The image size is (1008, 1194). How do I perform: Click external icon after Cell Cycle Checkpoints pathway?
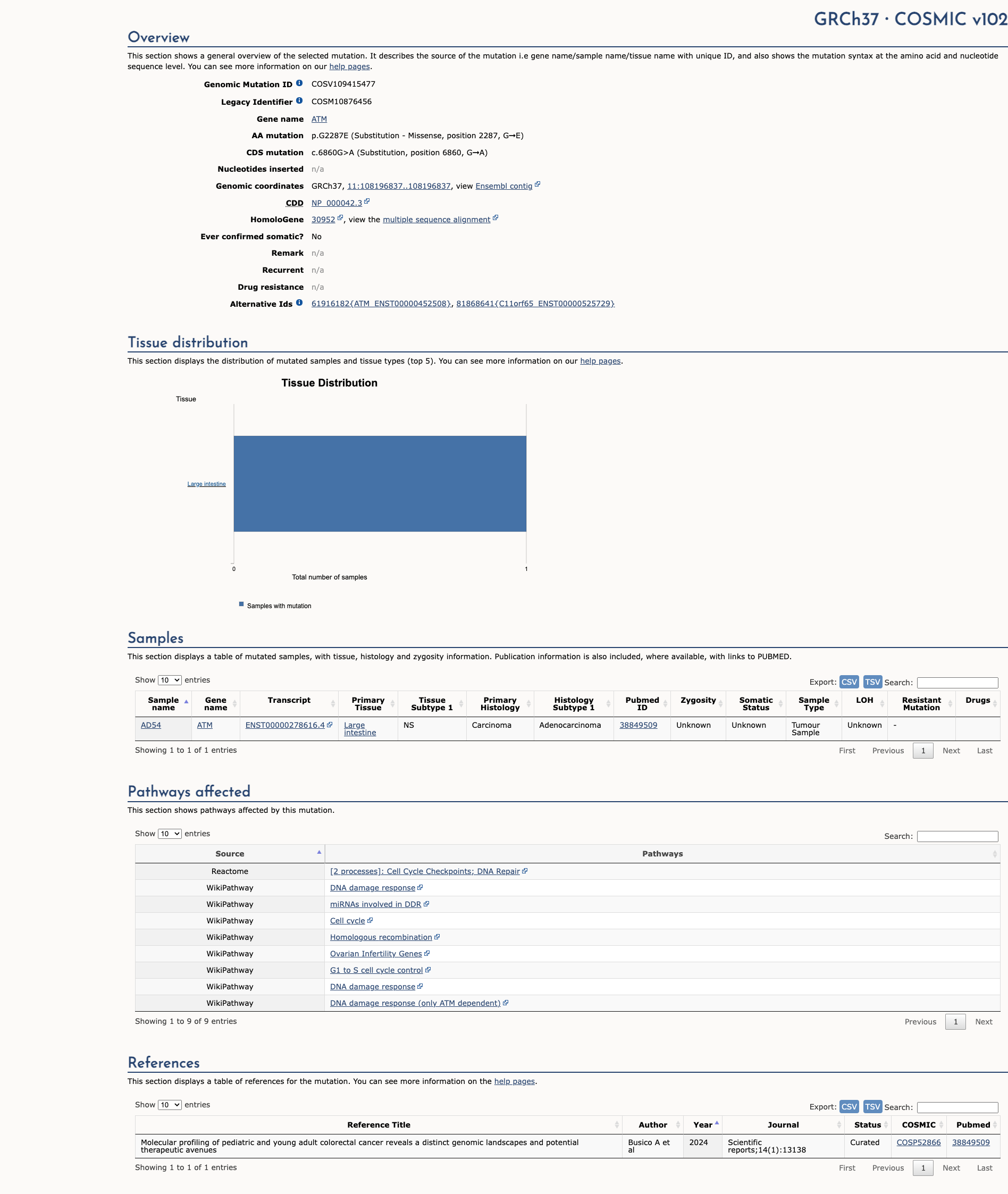(x=525, y=871)
